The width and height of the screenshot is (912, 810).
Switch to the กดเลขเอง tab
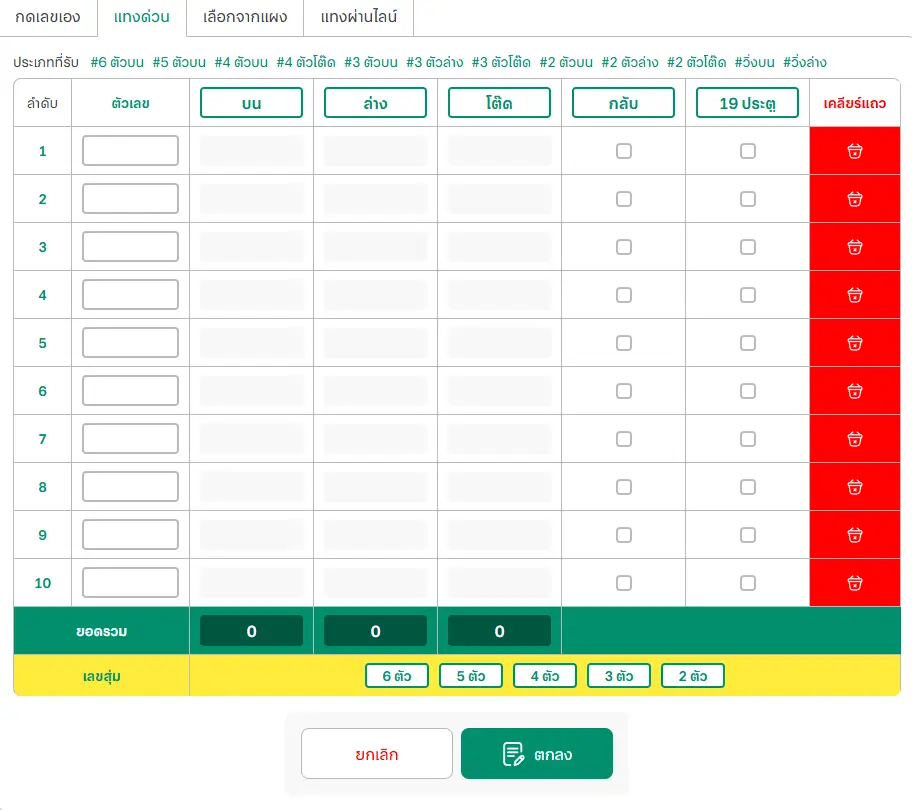(48, 17)
